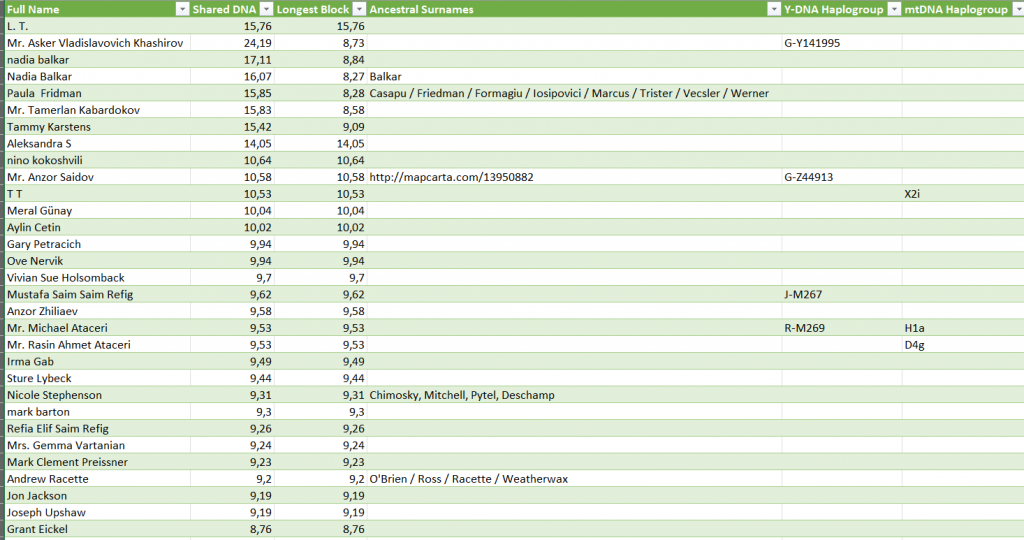The height and width of the screenshot is (540, 1024).
Task: Expand the Y-DNA Haplogroup filter arrow
Action: point(894,9)
